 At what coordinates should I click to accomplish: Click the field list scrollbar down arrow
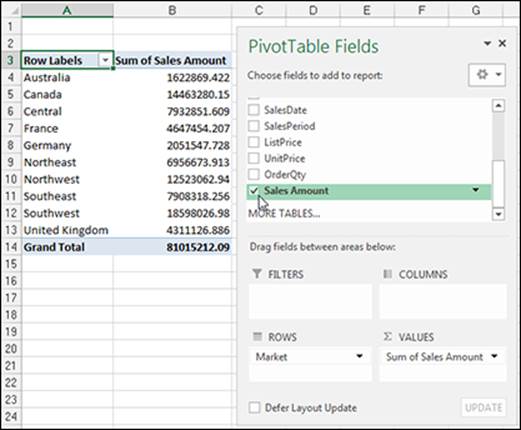coord(498,214)
